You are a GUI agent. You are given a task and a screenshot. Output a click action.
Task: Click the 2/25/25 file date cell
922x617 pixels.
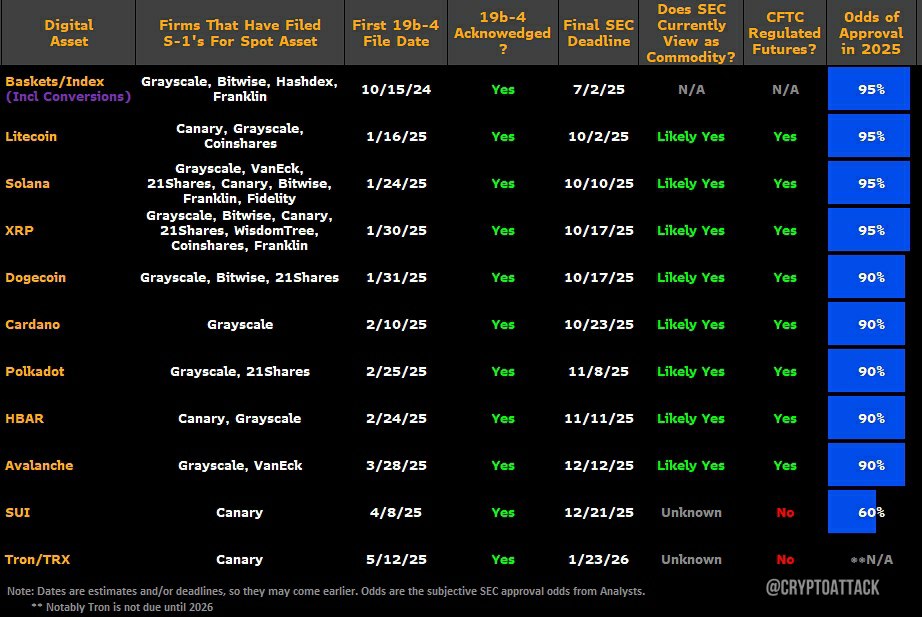(396, 372)
